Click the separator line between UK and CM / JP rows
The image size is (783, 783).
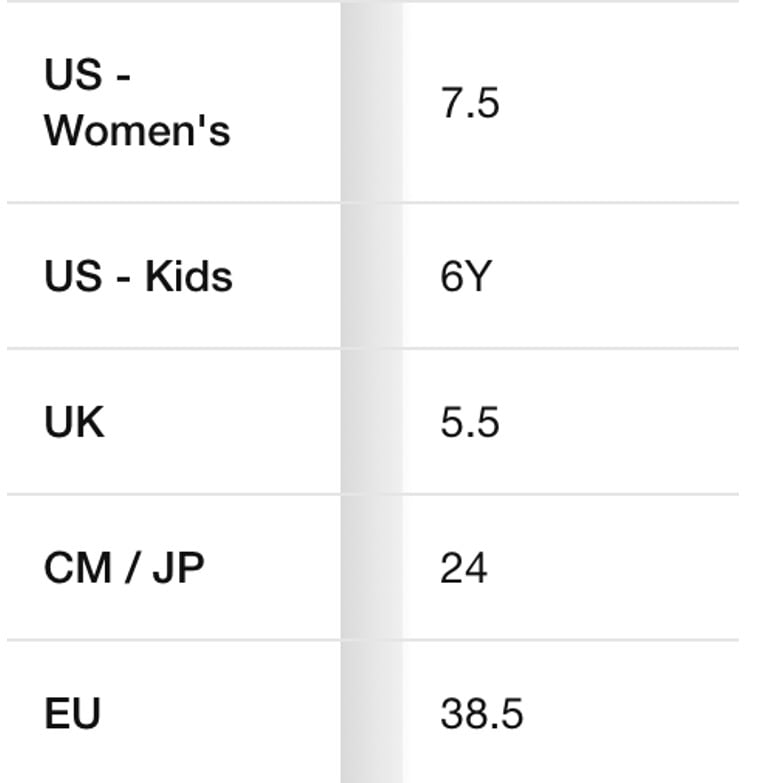pyautogui.click(x=373, y=494)
